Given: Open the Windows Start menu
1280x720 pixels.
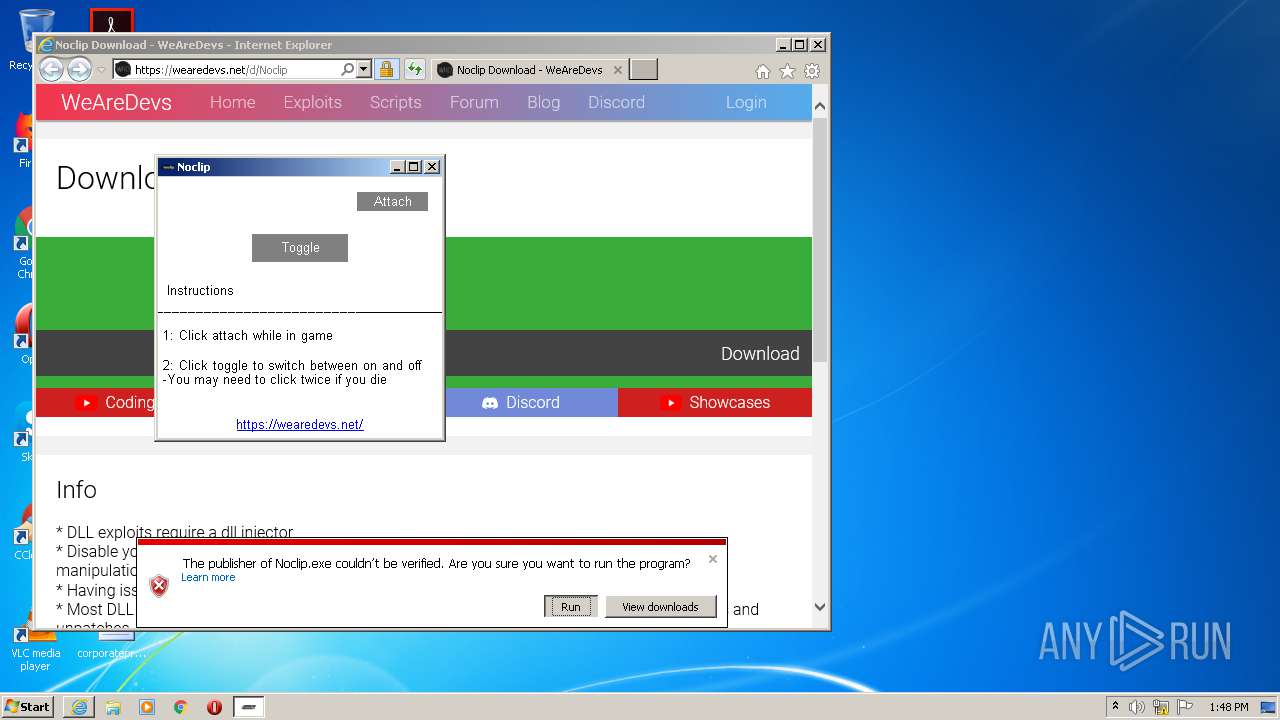Looking at the screenshot, I should point(27,706).
